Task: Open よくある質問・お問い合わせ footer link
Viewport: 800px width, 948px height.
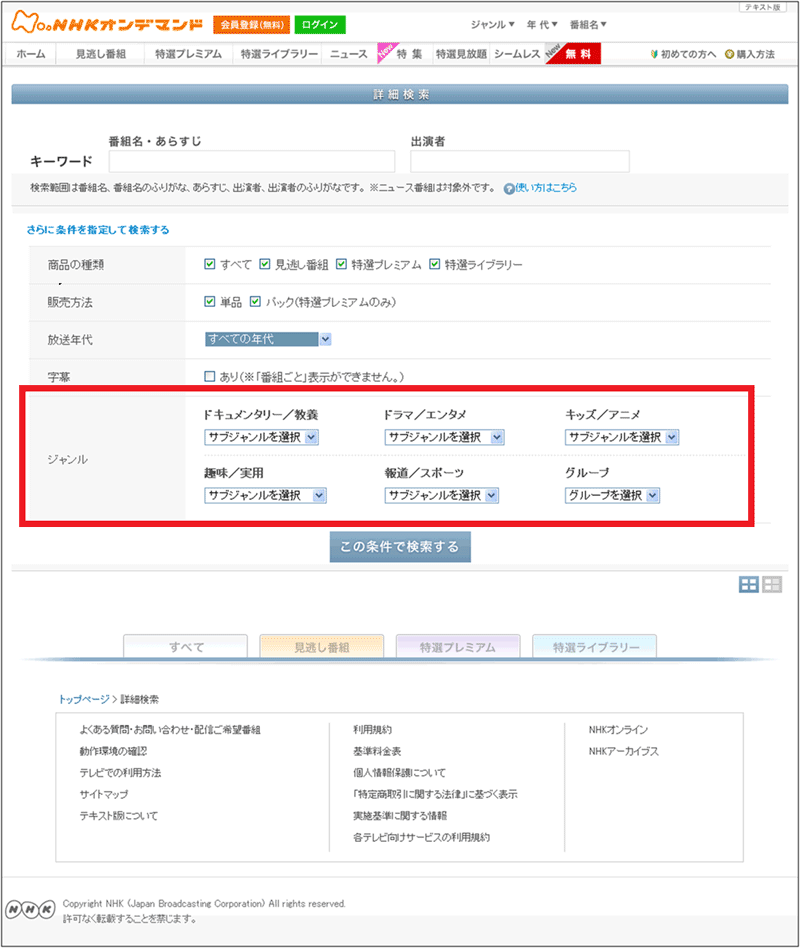Action: point(170,730)
